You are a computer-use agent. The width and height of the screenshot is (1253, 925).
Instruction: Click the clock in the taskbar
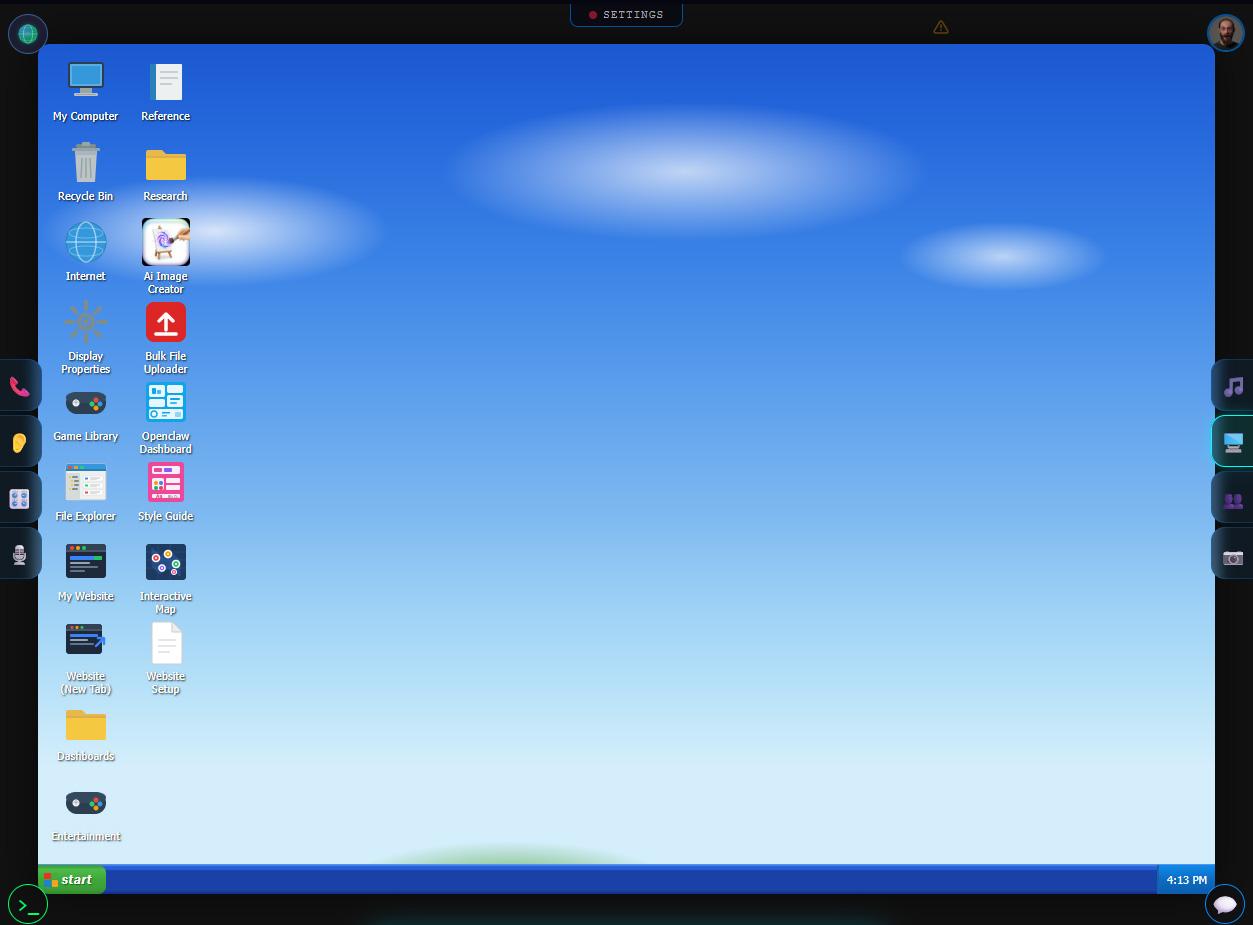click(x=1187, y=880)
